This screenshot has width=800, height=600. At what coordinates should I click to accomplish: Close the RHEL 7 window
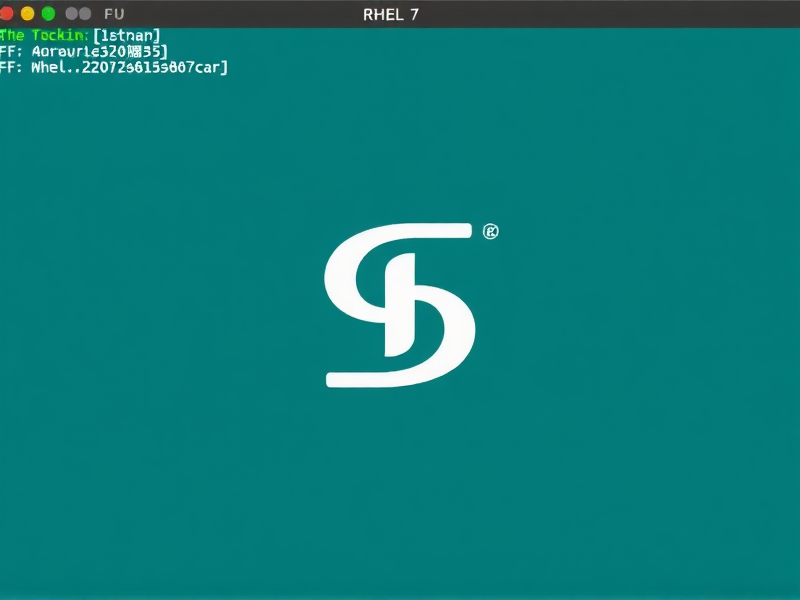[7, 14]
